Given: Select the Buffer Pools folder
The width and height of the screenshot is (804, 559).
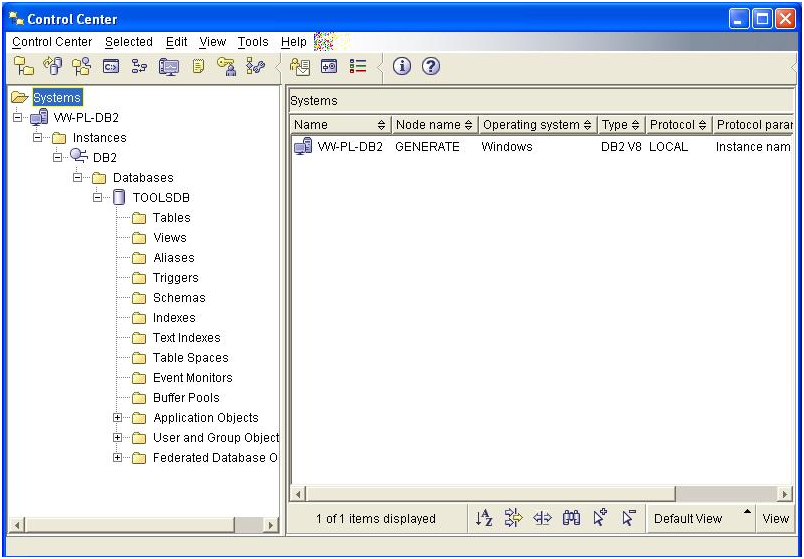Looking at the screenshot, I should (x=176, y=397).
